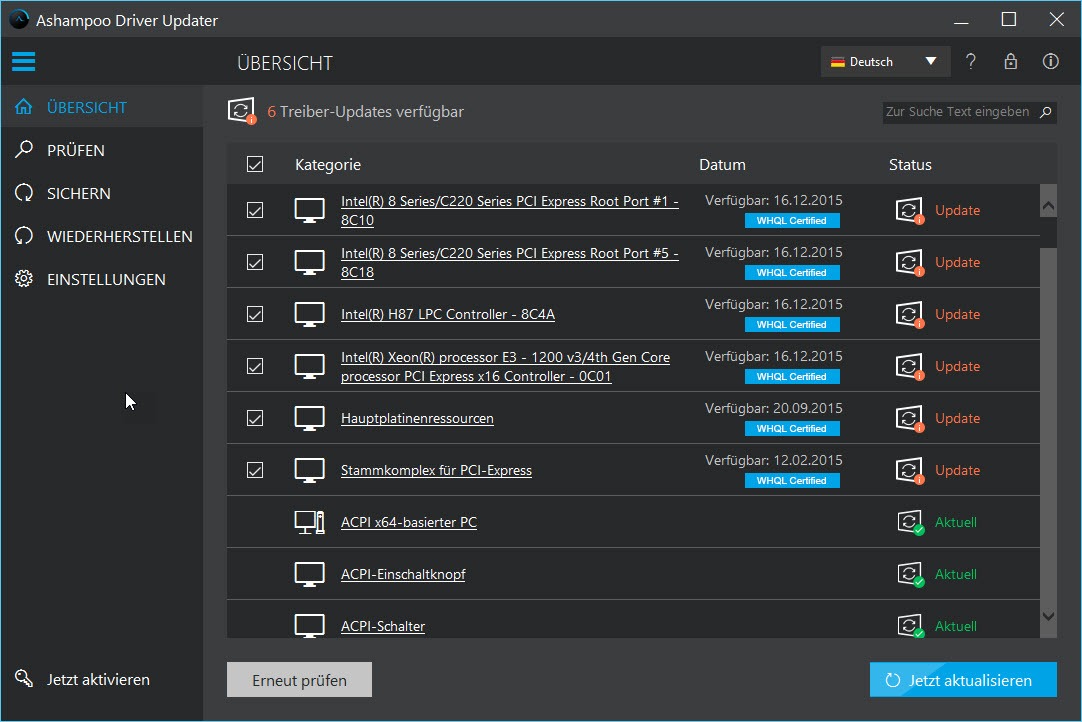1082x722 pixels.
Task: Open the info icon in header
Action: coord(1050,61)
